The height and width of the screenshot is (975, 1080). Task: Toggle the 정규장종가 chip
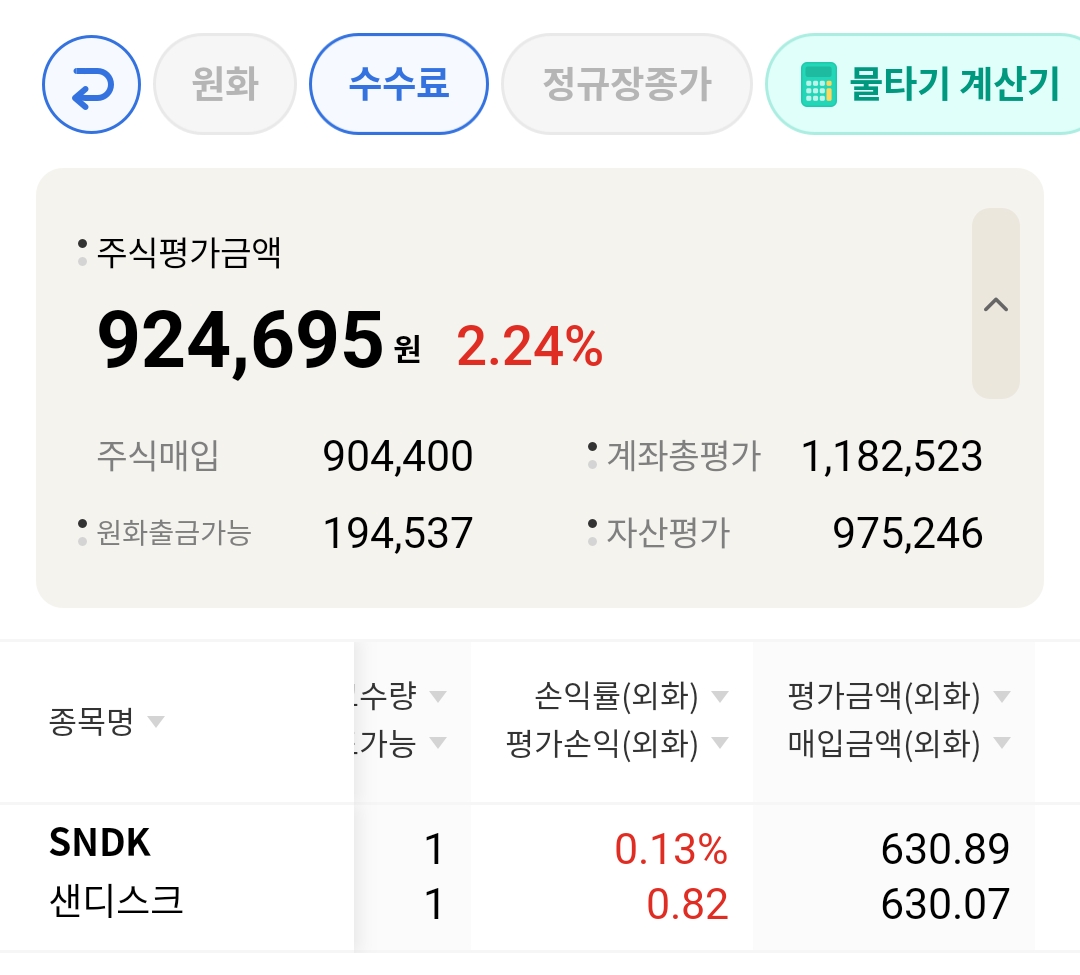tap(626, 84)
